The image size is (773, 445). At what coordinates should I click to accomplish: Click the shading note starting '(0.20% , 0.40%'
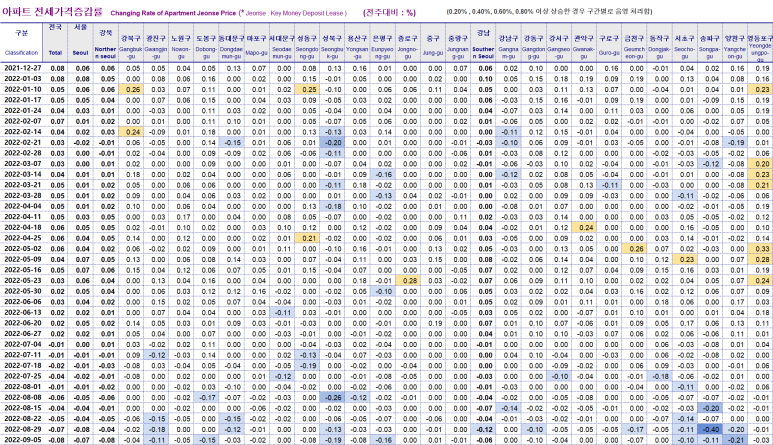(x=549, y=11)
